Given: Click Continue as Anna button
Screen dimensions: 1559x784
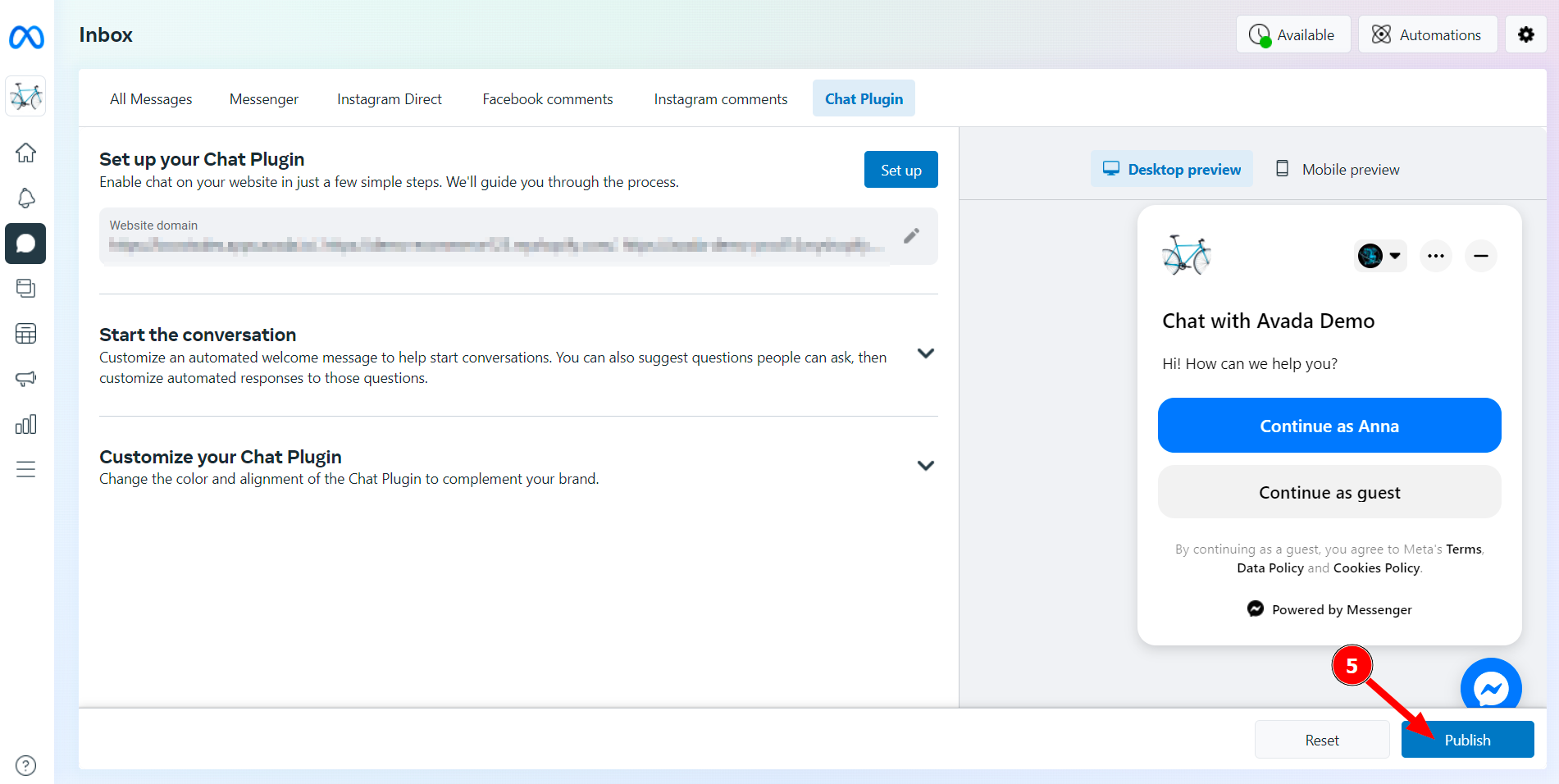Looking at the screenshot, I should (1329, 426).
